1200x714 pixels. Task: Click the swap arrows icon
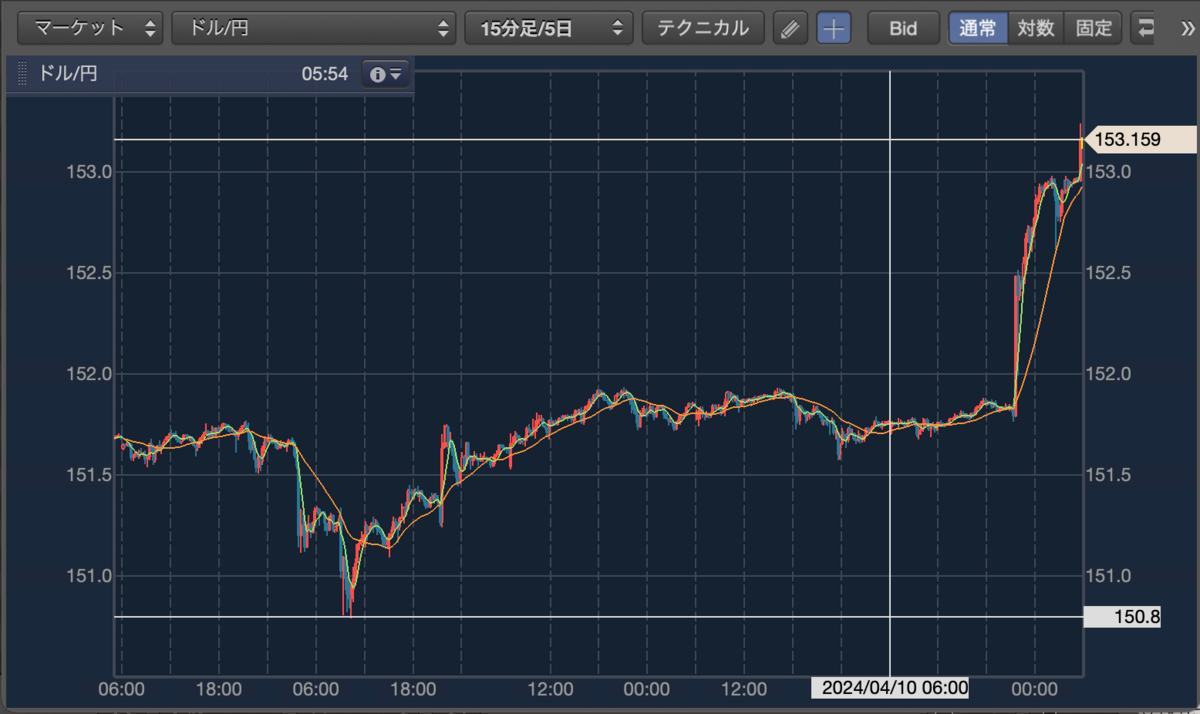[1145, 28]
